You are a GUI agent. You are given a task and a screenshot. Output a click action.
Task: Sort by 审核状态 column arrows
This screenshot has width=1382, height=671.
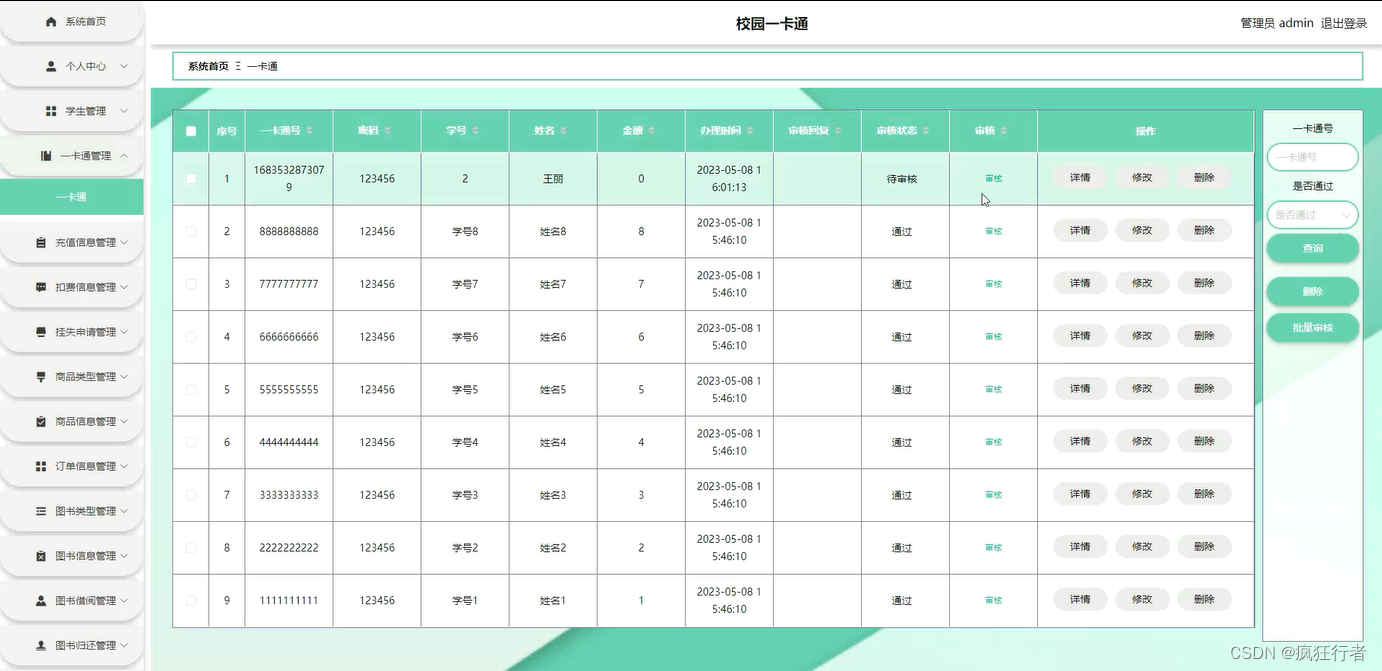[x=926, y=131]
